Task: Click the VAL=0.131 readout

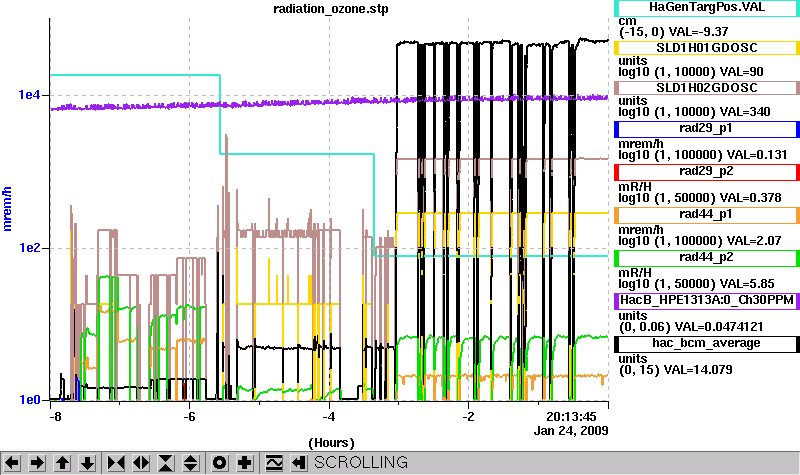Action: tap(757, 155)
